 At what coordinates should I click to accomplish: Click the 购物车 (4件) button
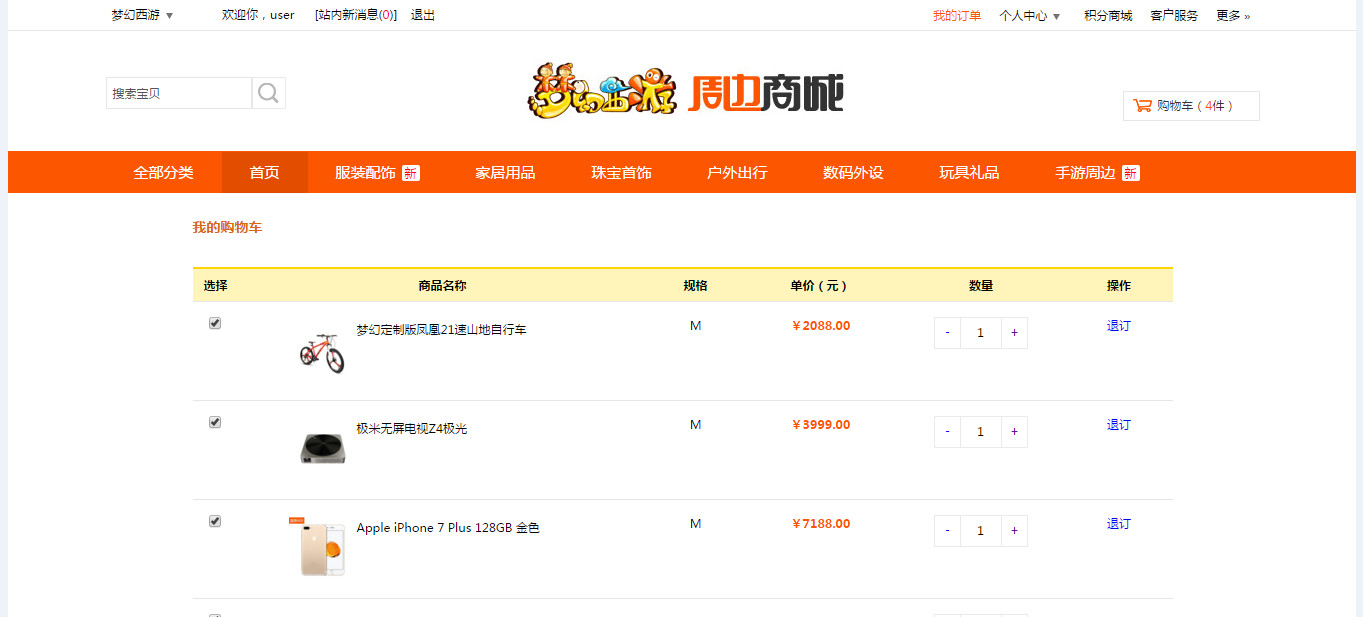point(1191,106)
